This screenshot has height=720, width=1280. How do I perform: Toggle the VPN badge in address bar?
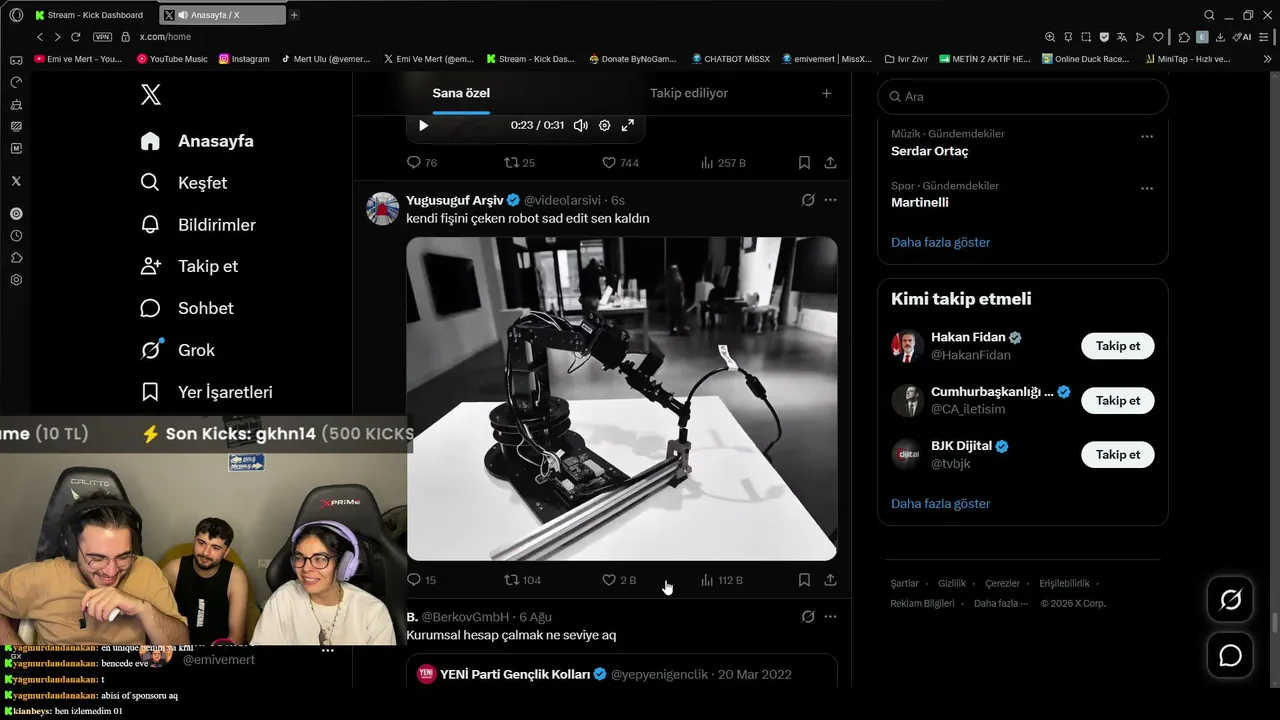(x=102, y=37)
